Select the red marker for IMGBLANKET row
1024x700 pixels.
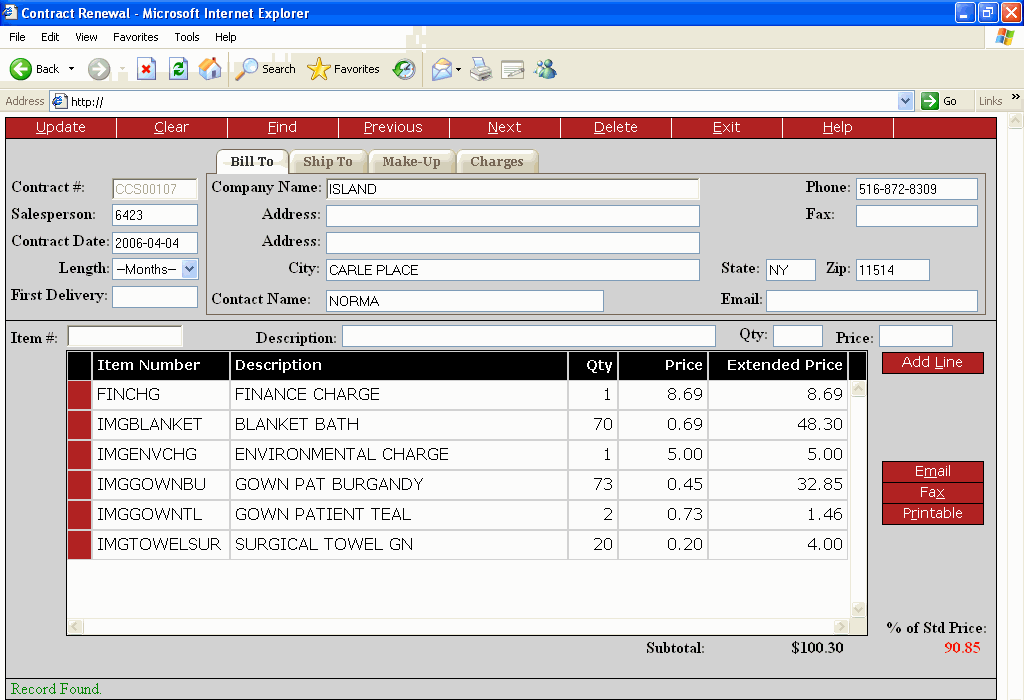pos(79,425)
